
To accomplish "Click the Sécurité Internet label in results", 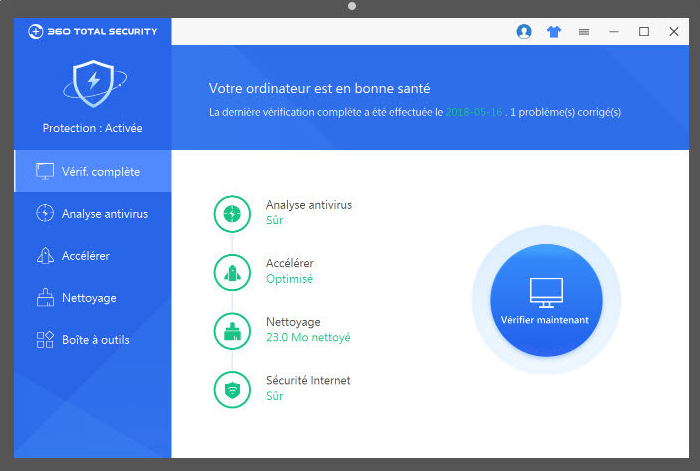I will click(x=308, y=380).
